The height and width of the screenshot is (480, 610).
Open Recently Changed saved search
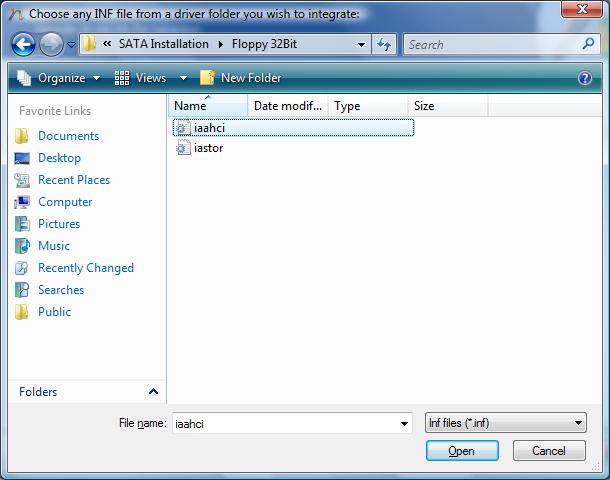pyautogui.click(x=85, y=268)
